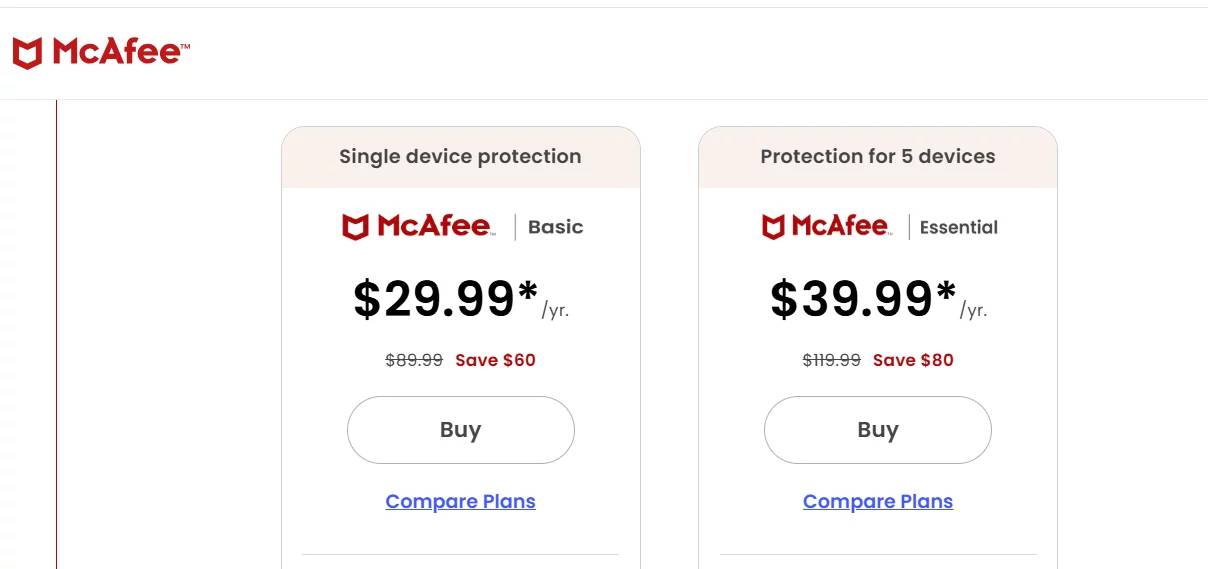The height and width of the screenshot is (569, 1208).
Task: Click the crossed-out $89.99 original price
Action: (x=414, y=360)
